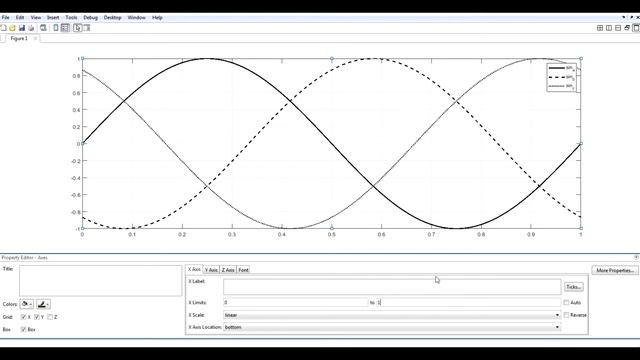
Task: Open the axes line color picker
Action: coord(43,304)
